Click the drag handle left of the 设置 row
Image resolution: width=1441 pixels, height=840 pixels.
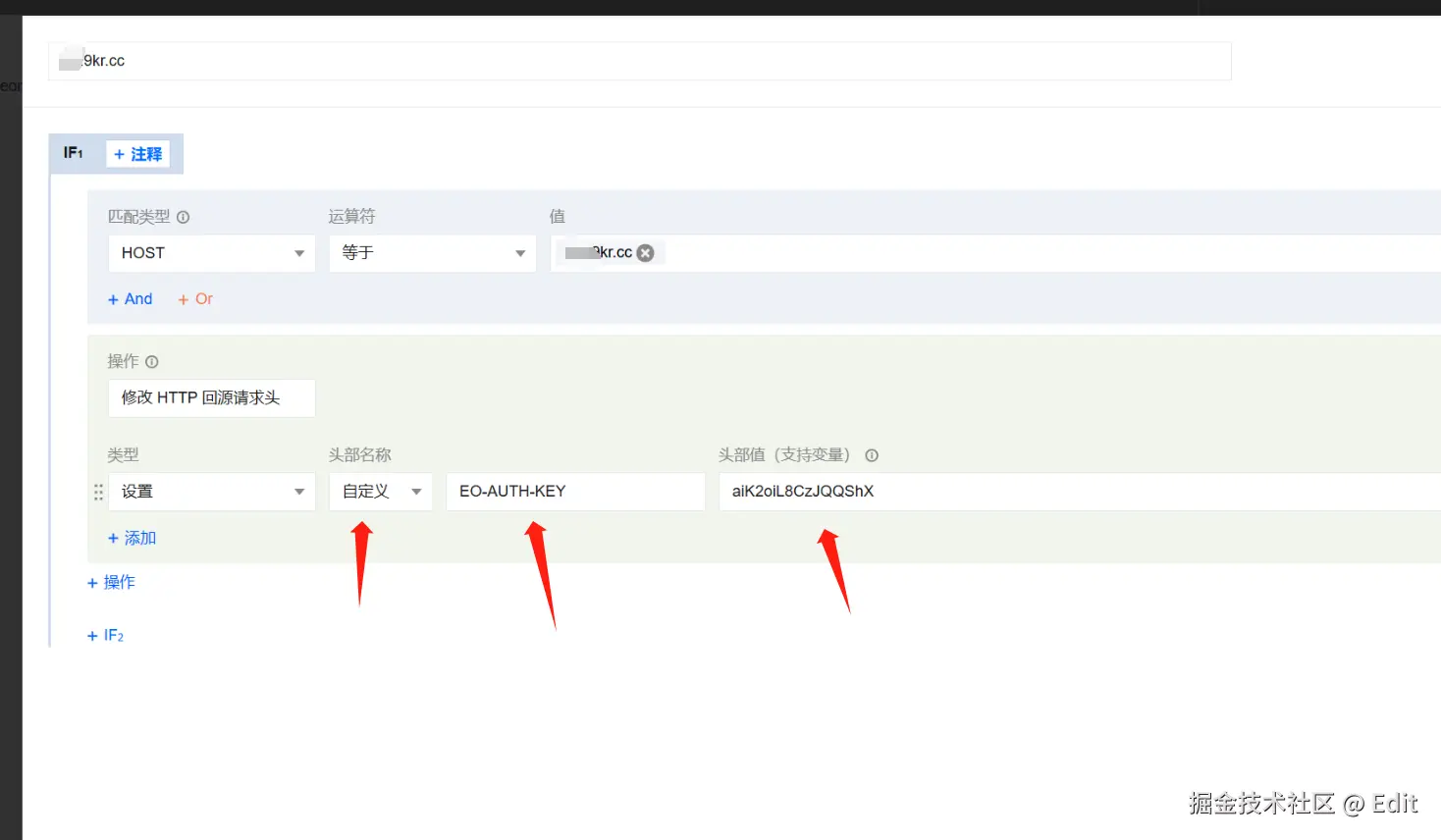click(x=97, y=492)
